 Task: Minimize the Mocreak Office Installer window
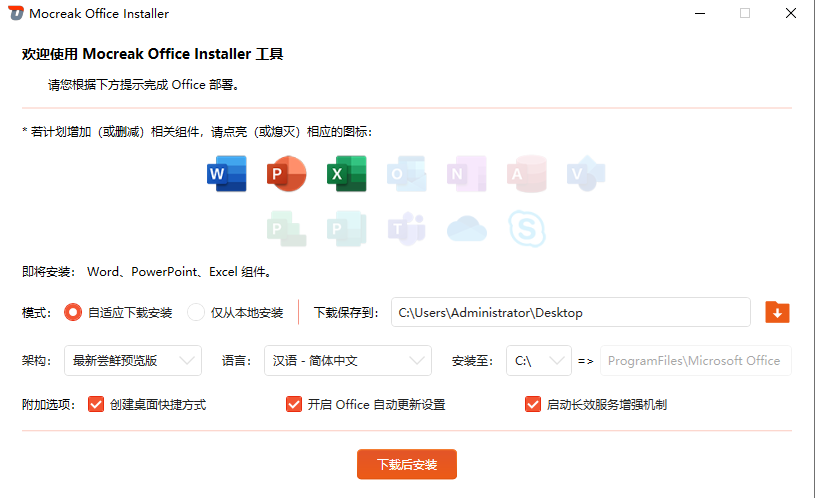700,14
